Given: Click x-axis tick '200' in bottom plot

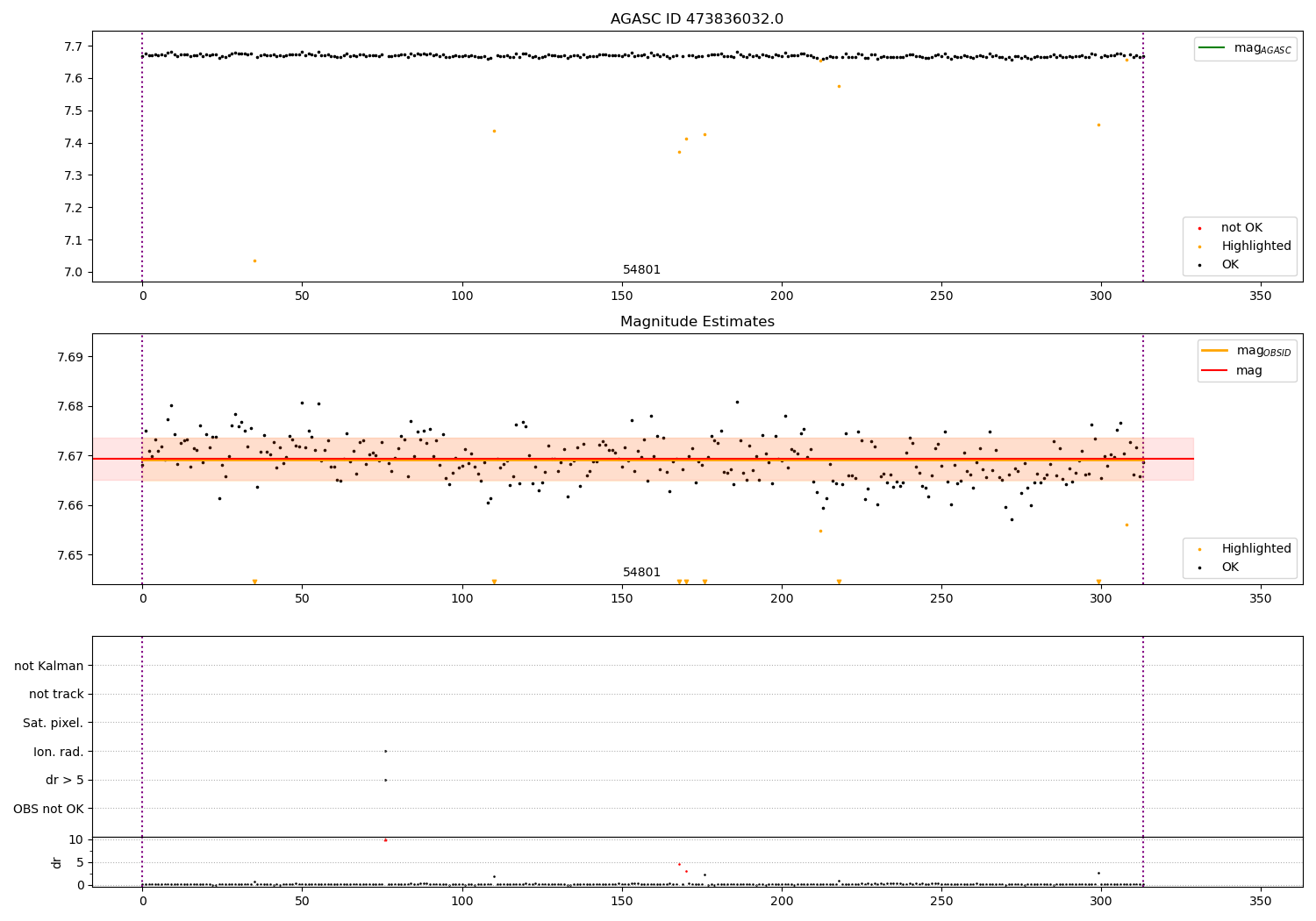Looking at the screenshot, I should (x=782, y=901).
